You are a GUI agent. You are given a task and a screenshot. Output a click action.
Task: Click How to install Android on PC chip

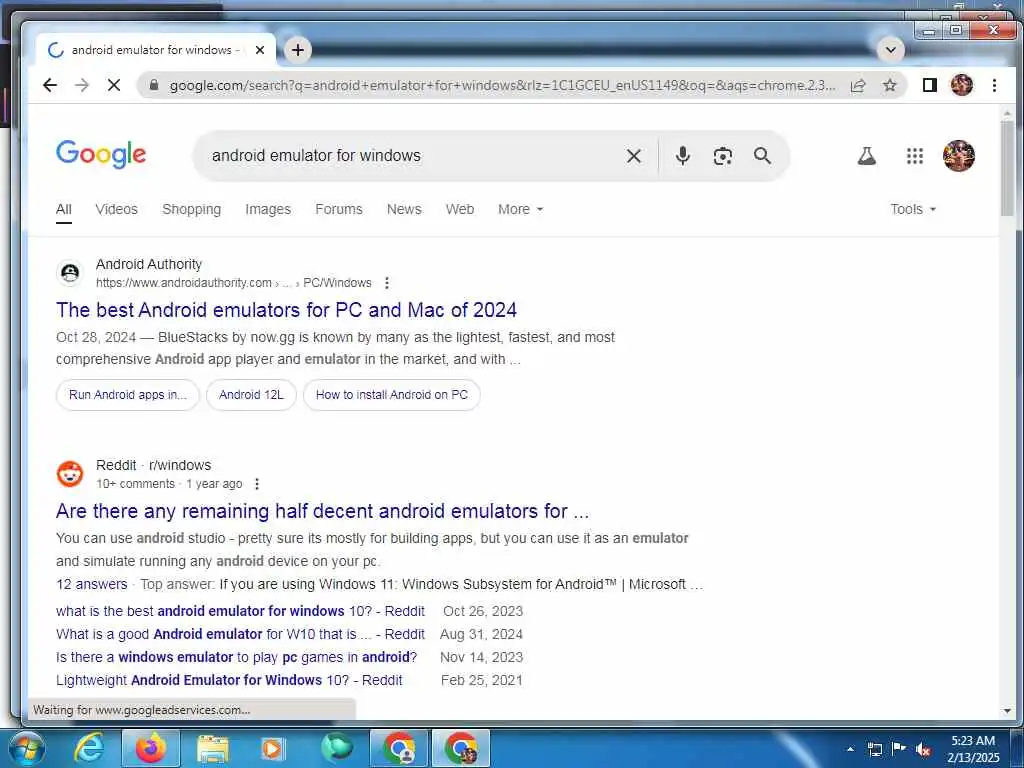point(391,394)
